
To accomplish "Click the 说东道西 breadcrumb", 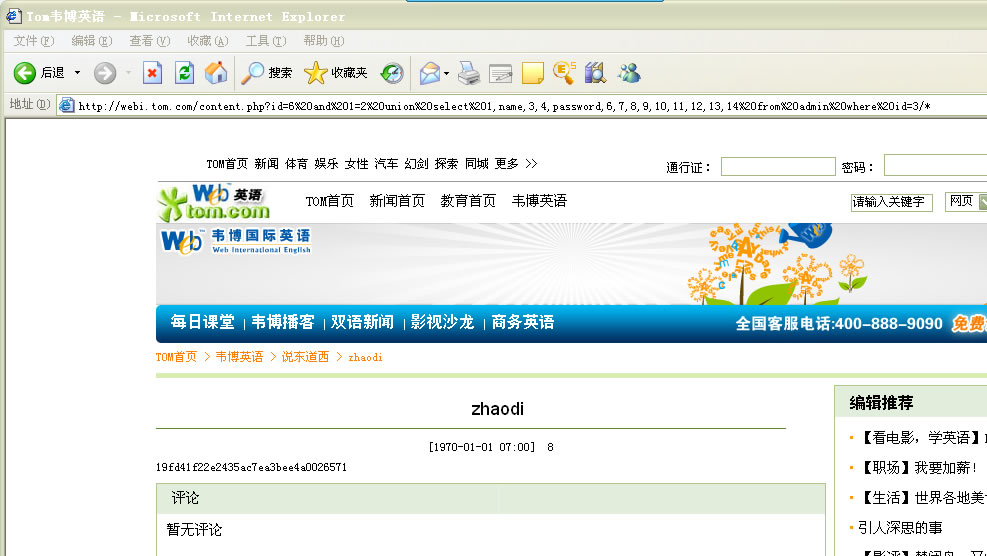I will 305,357.
